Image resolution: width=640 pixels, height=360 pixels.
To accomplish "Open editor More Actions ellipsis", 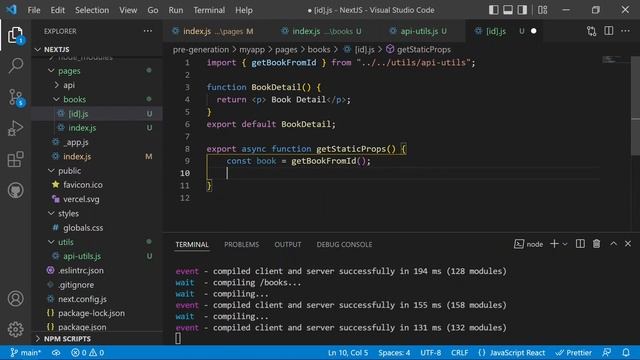I will pyautogui.click(x=625, y=31).
